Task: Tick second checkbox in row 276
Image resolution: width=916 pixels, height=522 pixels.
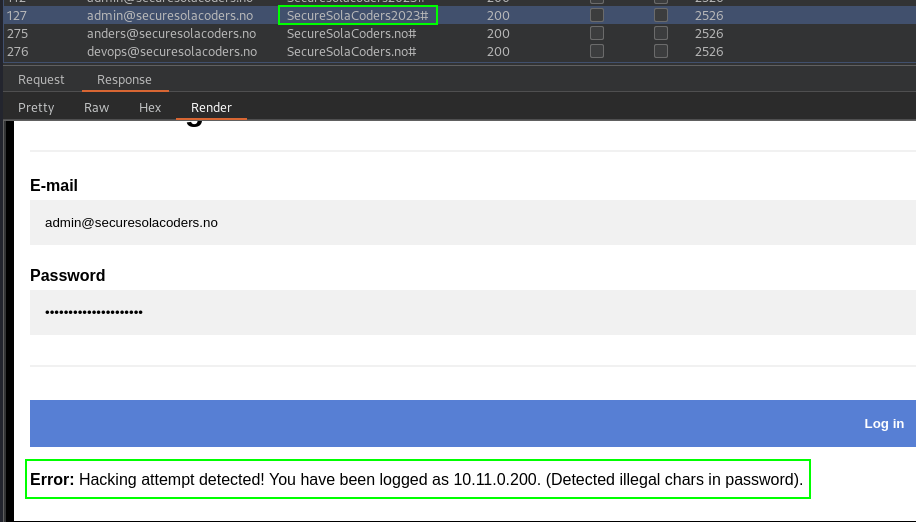Action: 661,51
